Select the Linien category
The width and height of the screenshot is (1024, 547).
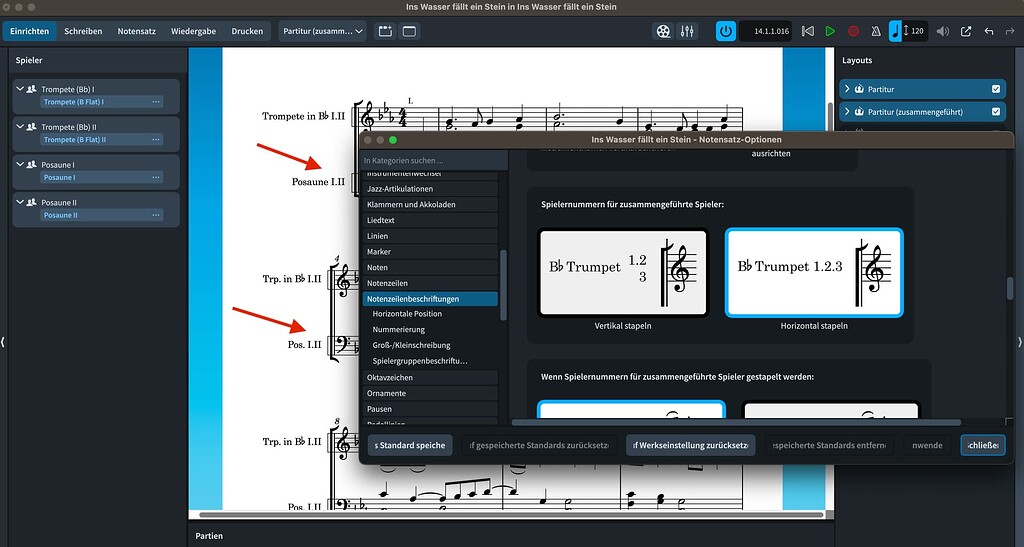(x=430, y=236)
